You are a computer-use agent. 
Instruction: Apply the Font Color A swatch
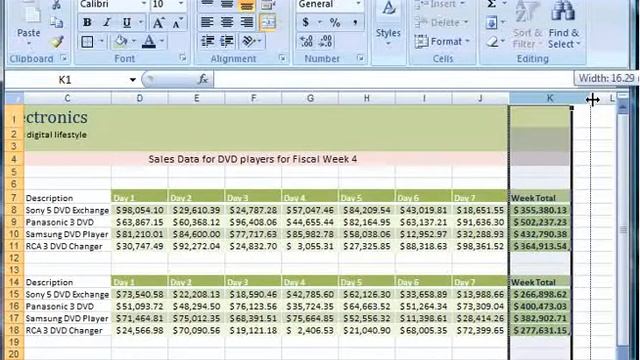149,41
